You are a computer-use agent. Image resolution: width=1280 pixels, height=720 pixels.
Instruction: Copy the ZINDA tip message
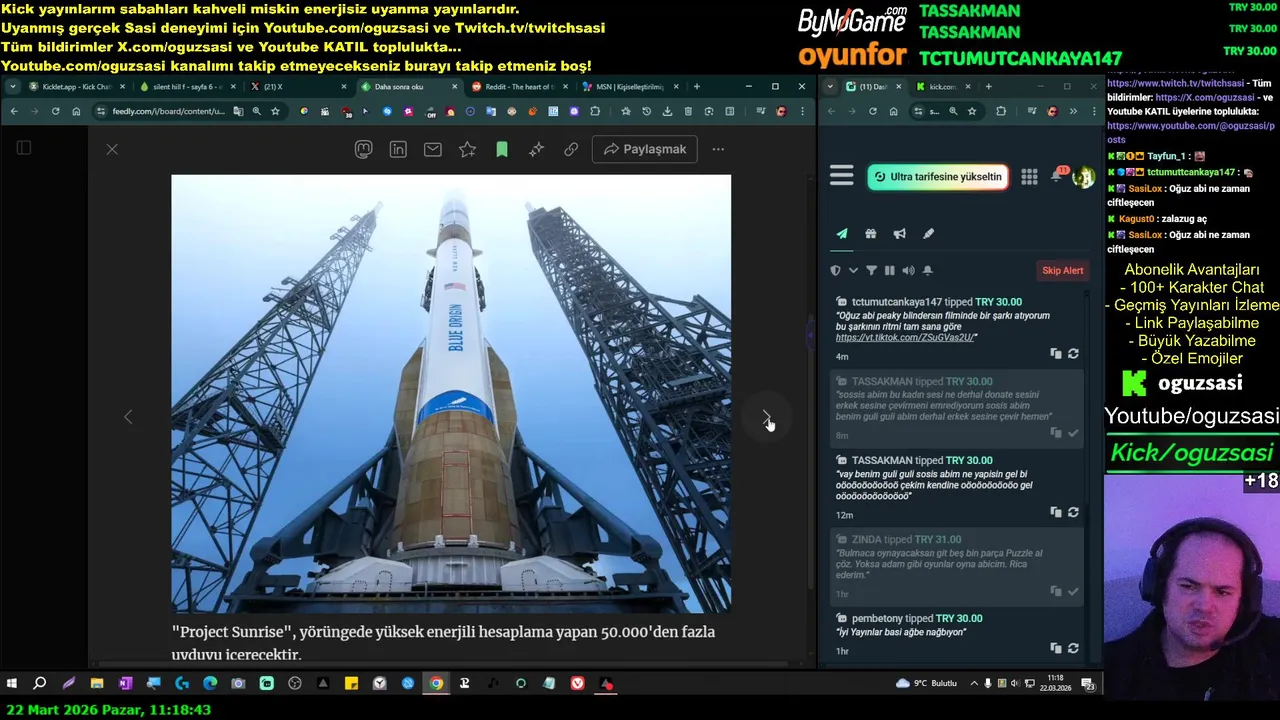[x=1056, y=591]
